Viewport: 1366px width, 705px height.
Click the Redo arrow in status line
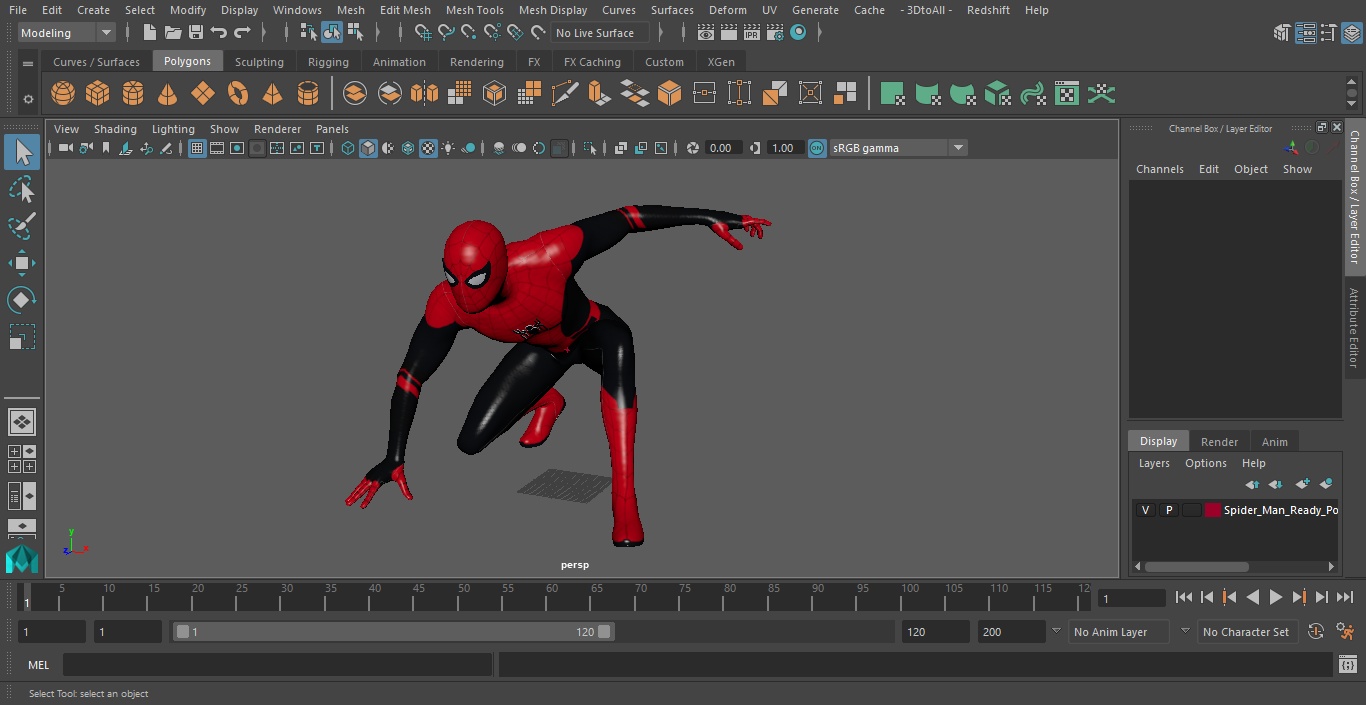click(x=242, y=33)
